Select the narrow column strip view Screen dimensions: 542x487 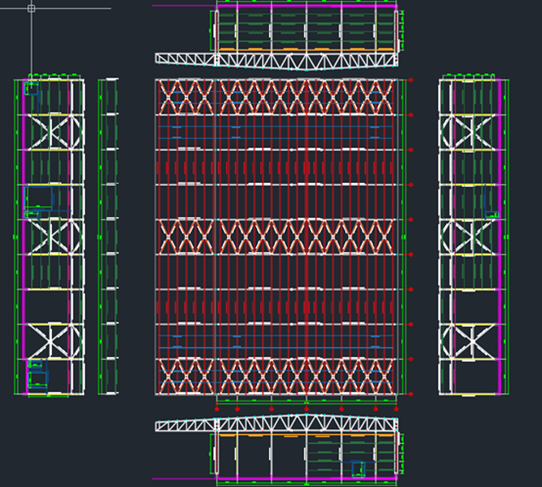108,237
